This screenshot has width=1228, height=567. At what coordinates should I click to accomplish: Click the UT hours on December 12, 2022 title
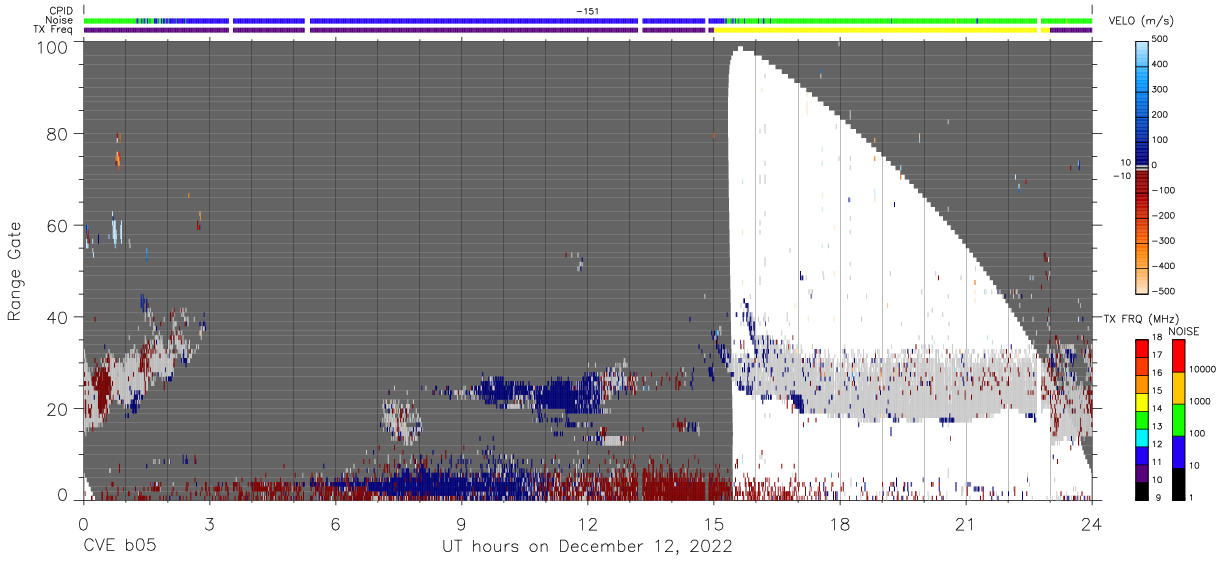587,547
